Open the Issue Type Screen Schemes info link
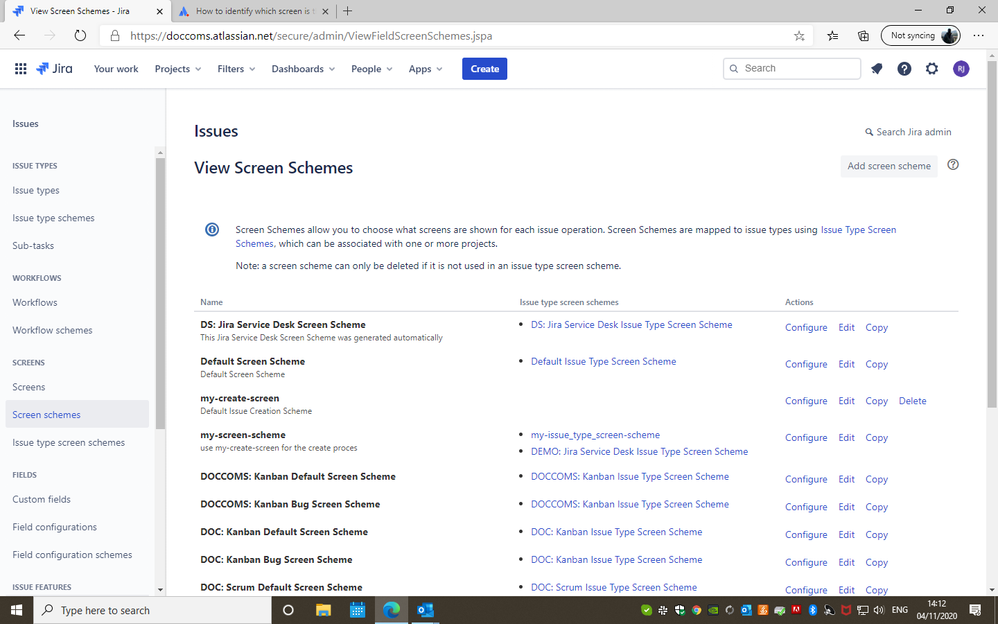 (858, 230)
